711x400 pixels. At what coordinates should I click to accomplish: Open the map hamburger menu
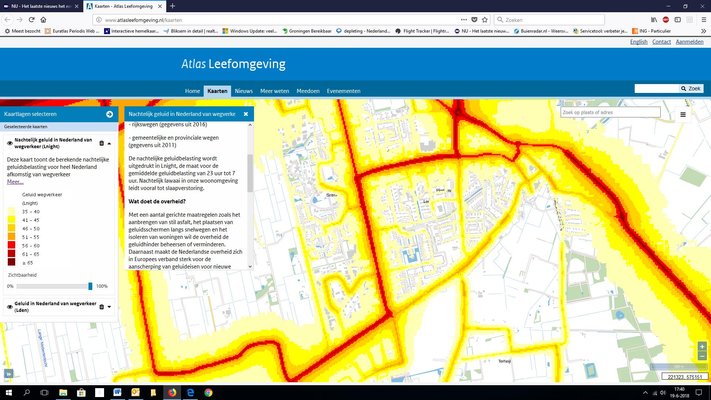(x=683, y=114)
